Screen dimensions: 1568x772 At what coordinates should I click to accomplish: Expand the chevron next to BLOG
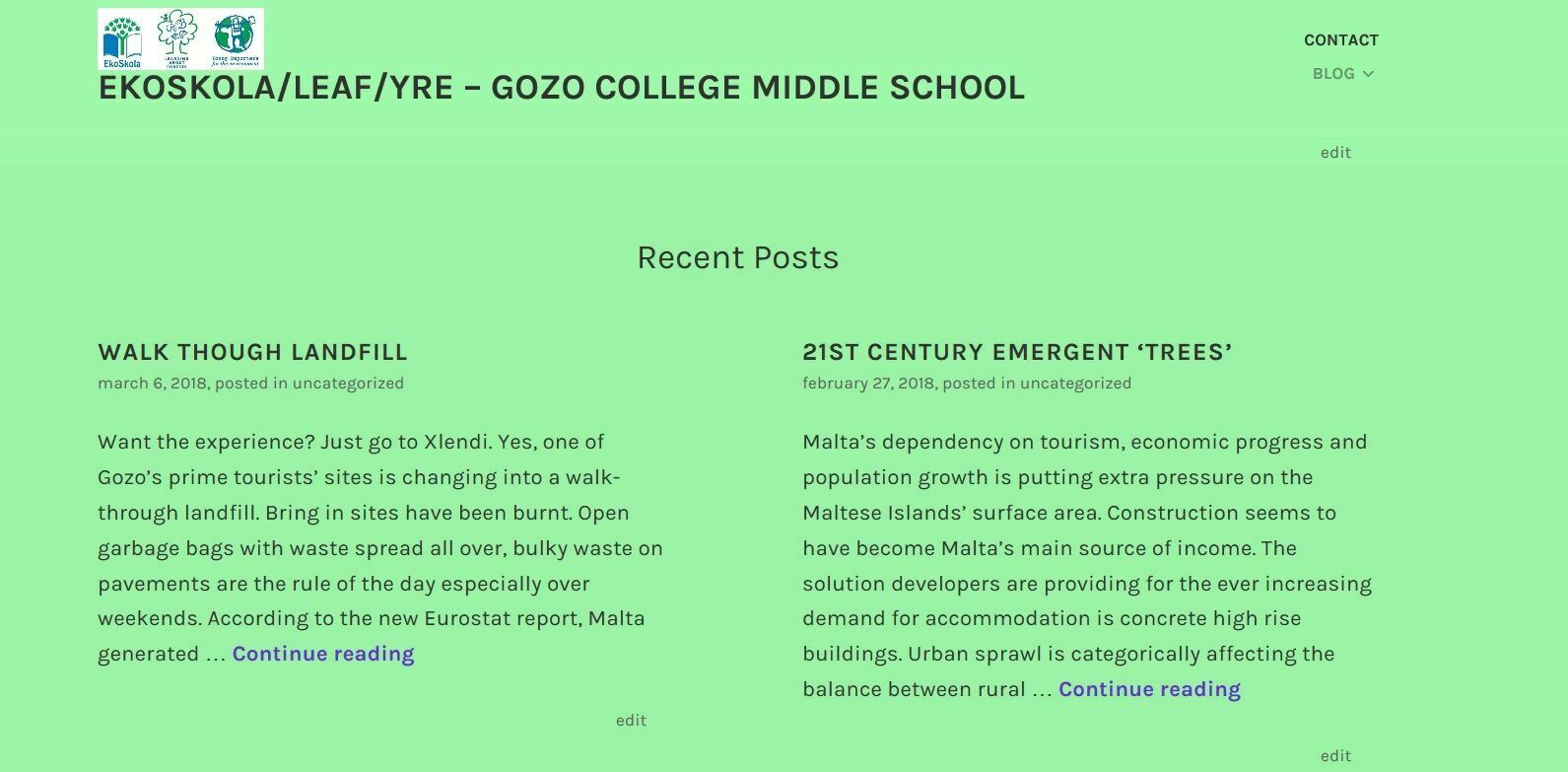click(x=1368, y=74)
